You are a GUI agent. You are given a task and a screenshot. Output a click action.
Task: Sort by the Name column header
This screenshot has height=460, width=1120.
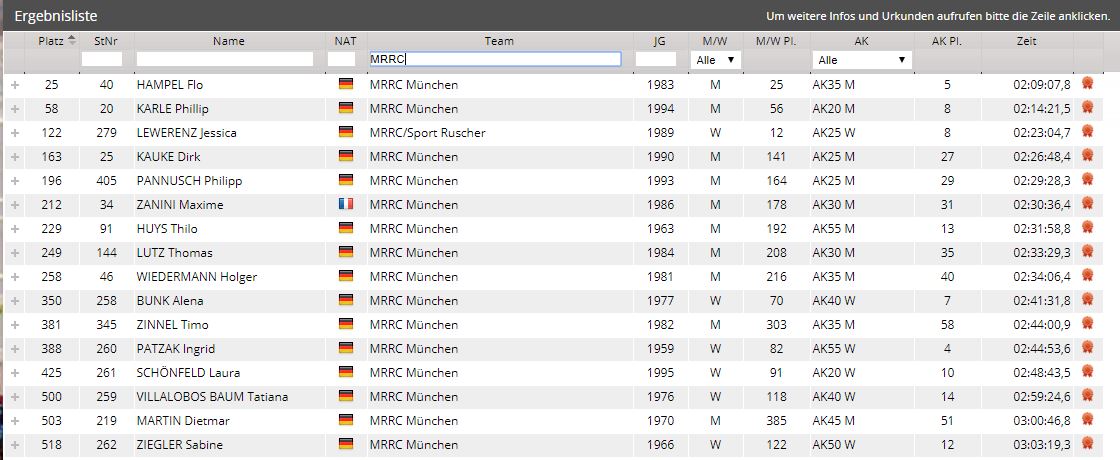click(228, 41)
